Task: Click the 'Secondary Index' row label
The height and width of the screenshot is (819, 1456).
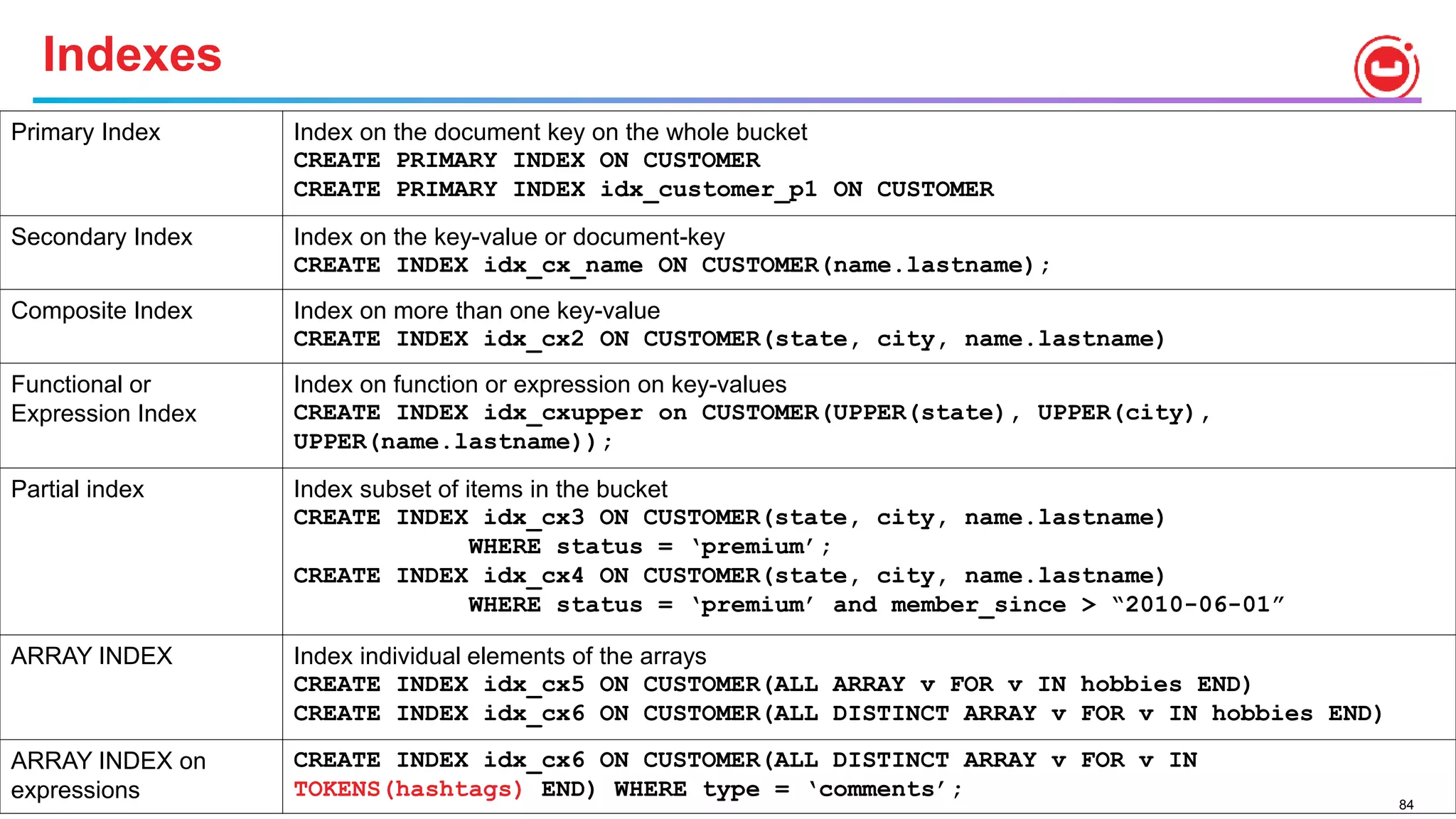Action: coord(102,237)
